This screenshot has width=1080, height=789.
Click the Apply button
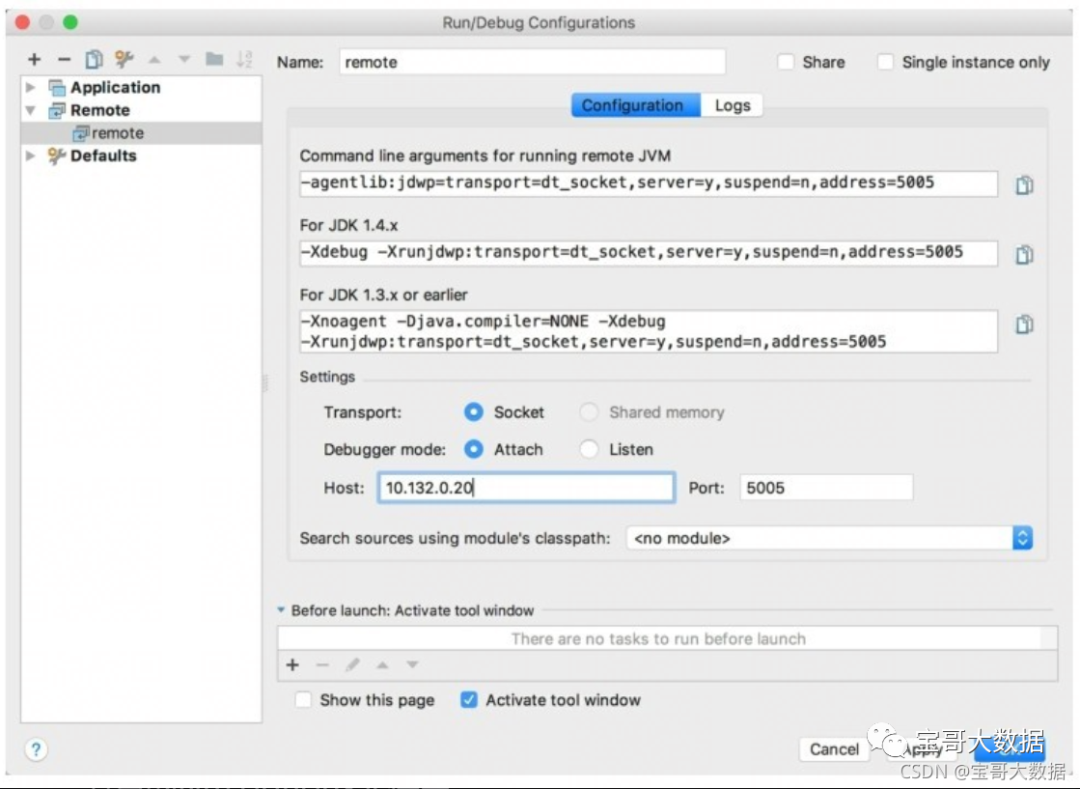[922, 749]
